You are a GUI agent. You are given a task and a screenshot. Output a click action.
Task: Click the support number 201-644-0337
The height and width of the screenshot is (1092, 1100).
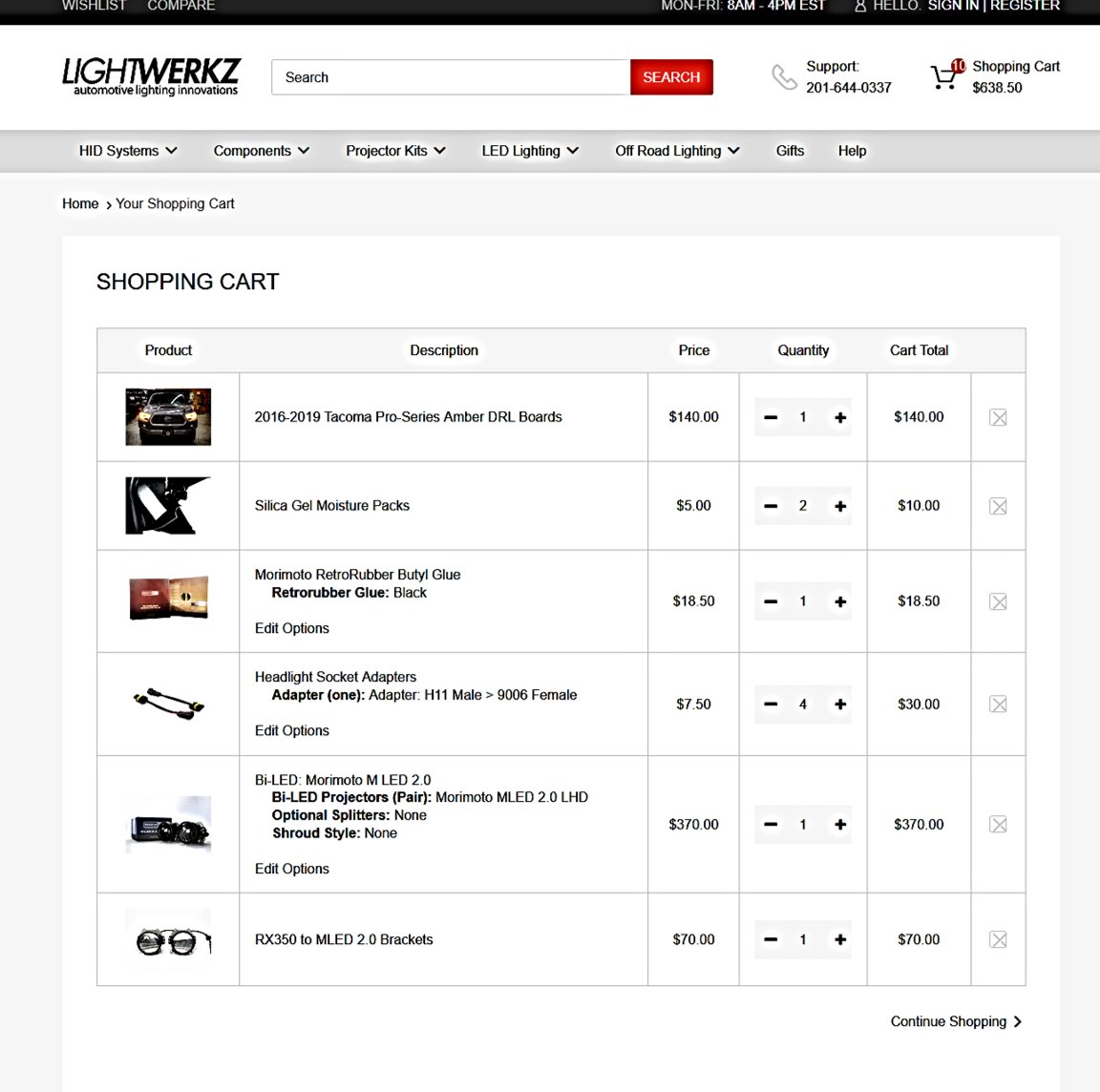[x=849, y=88]
